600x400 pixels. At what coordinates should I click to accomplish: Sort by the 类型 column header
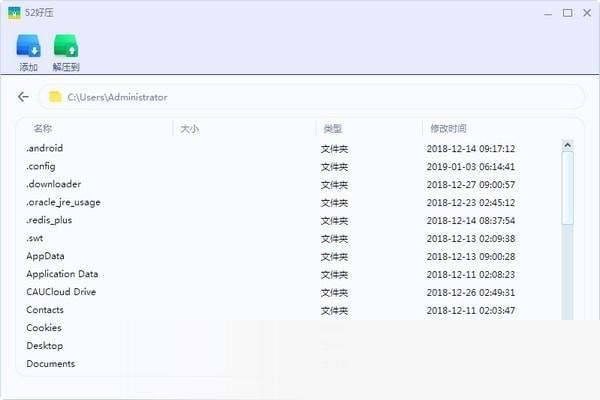pos(333,129)
